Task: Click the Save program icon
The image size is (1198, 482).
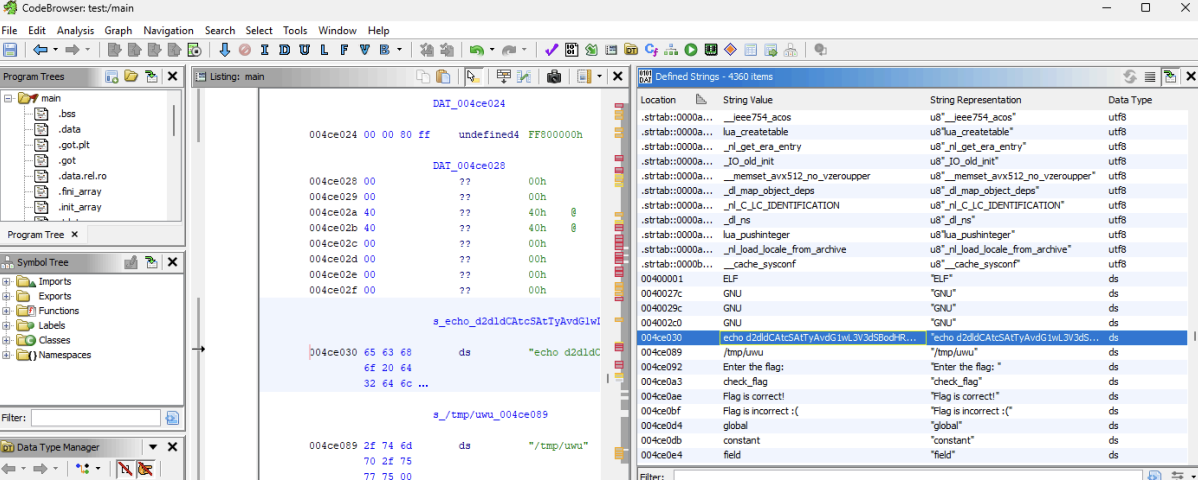Action: click(10, 50)
